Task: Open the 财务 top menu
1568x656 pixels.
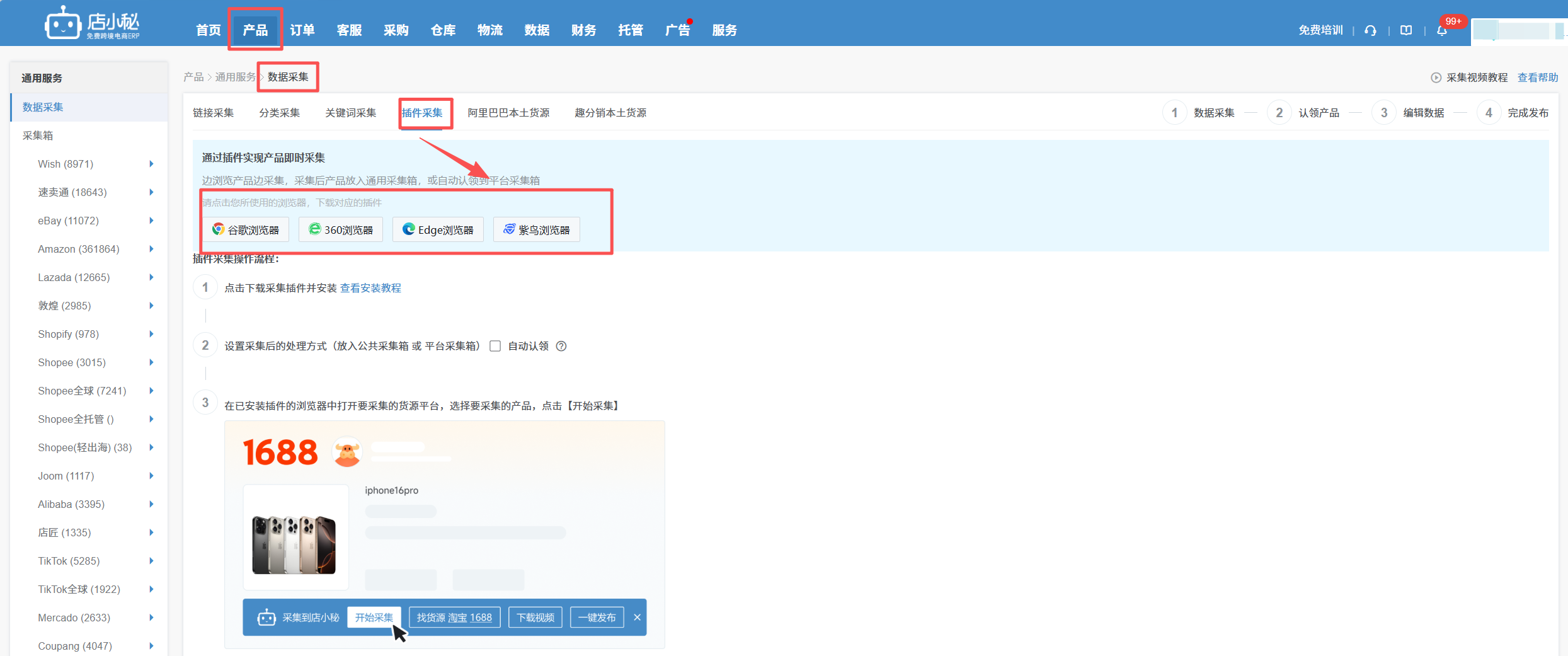Action: [584, 30]
